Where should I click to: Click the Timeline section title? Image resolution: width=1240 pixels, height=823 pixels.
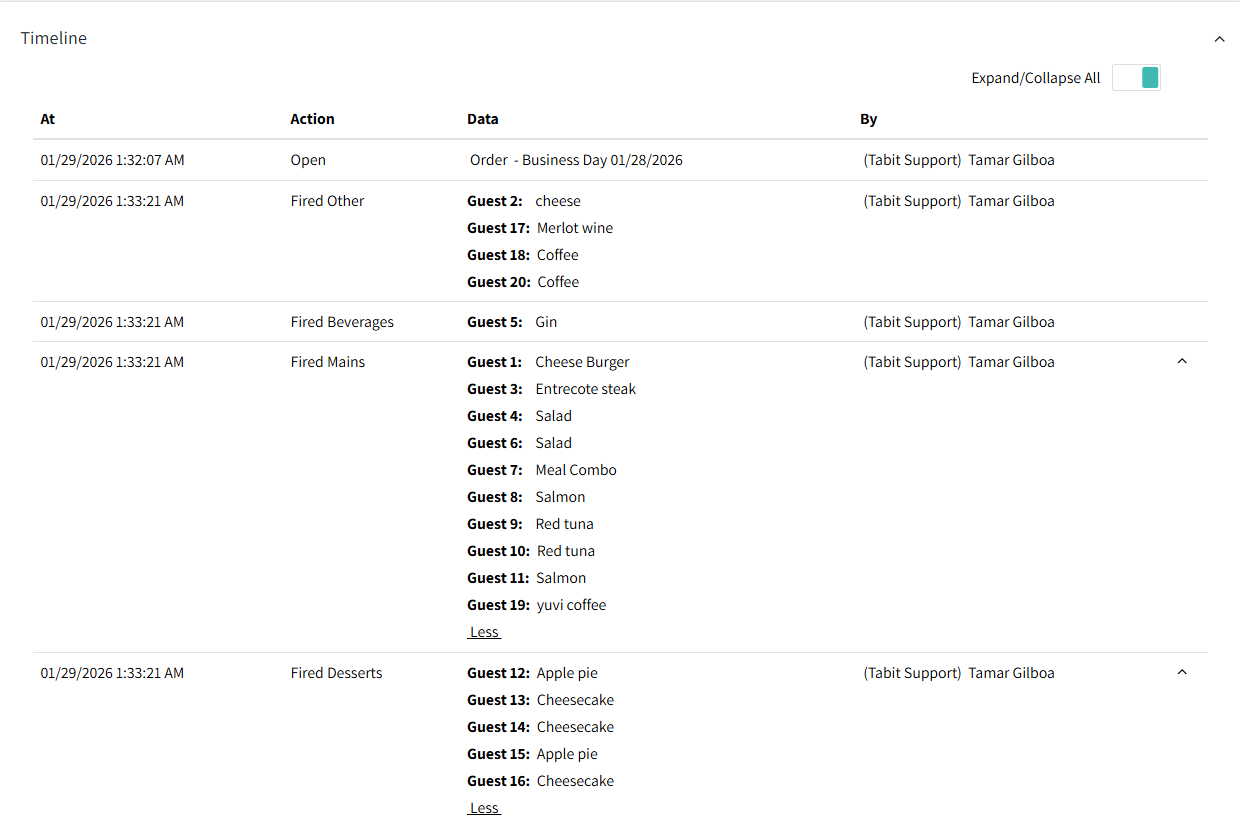(x=54, y=38)
